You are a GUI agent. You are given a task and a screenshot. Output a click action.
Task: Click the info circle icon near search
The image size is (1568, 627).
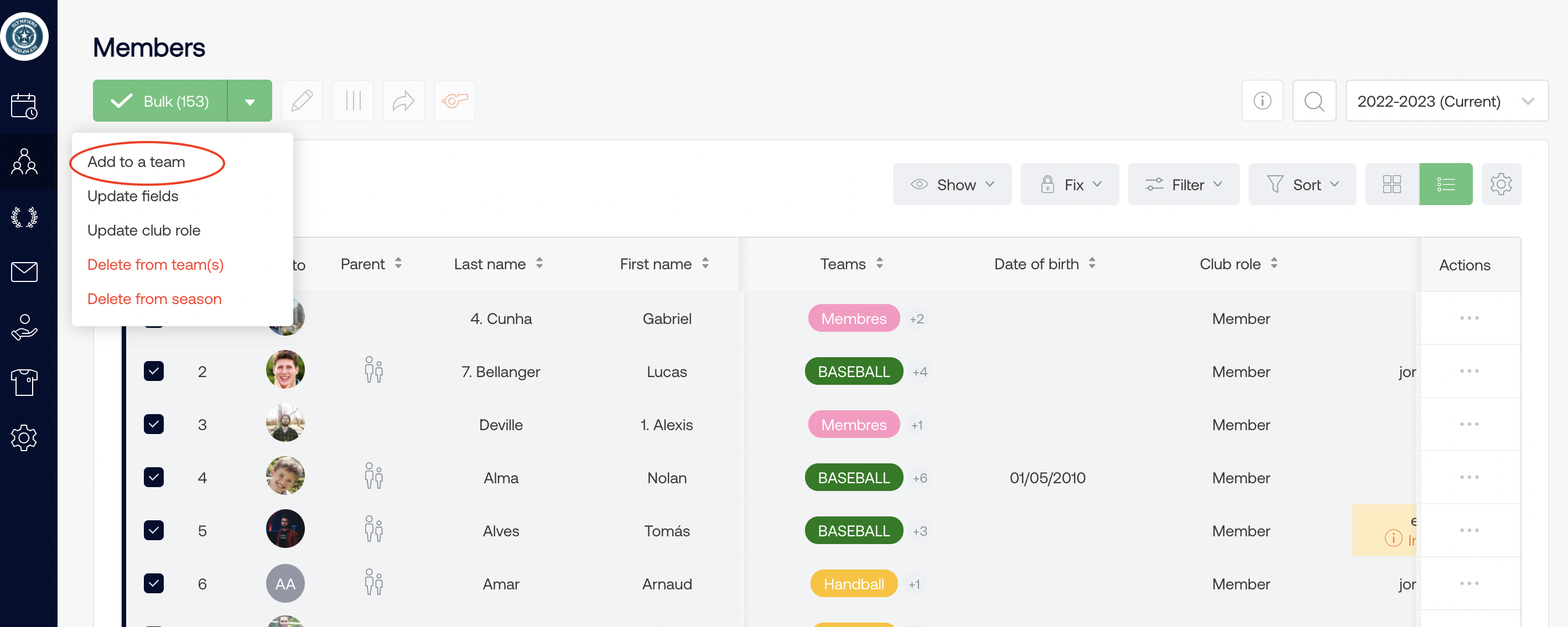point(1262,101)
